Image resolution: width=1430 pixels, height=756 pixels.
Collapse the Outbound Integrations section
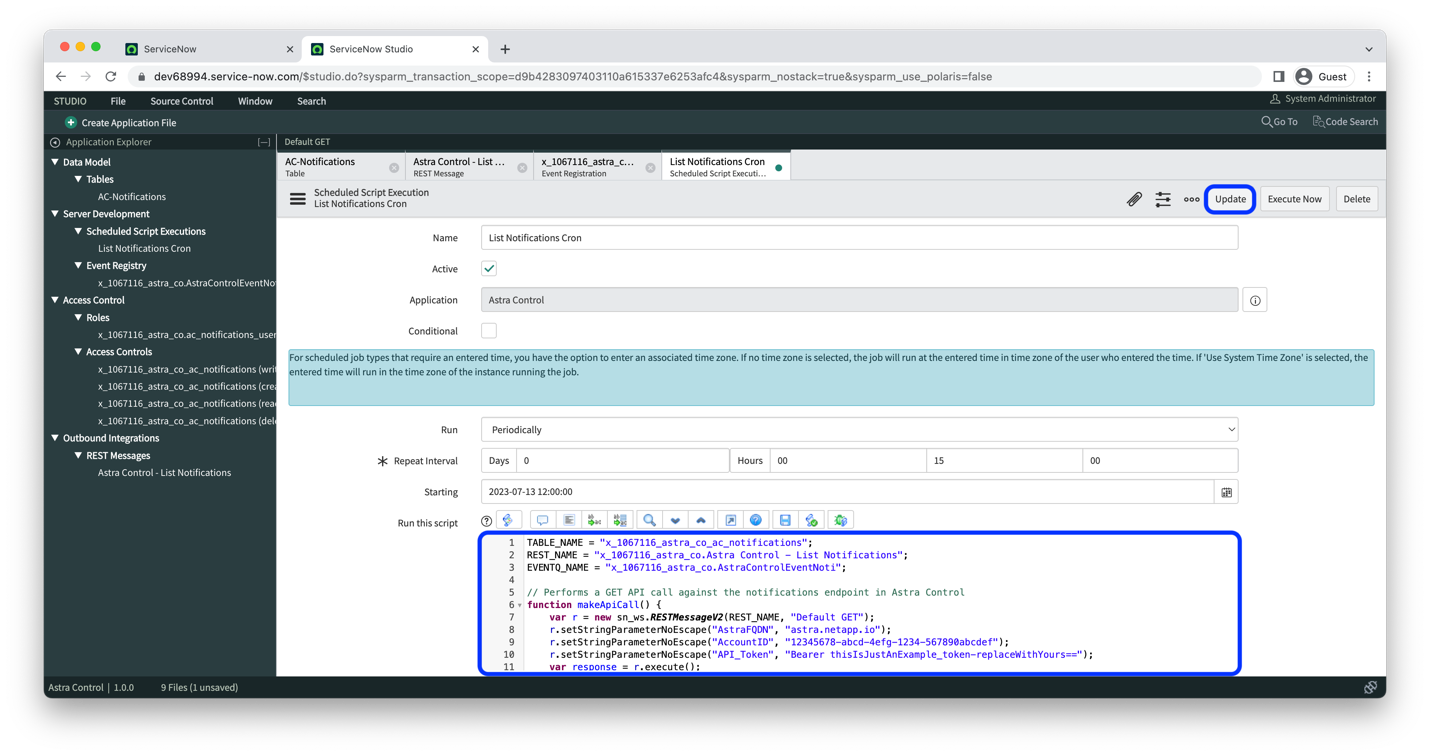pos(55,438)
